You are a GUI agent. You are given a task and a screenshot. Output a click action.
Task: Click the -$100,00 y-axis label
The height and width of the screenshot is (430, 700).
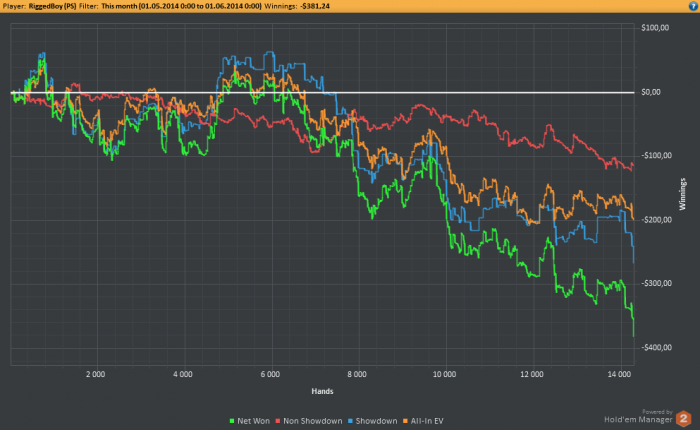(656, 155)
